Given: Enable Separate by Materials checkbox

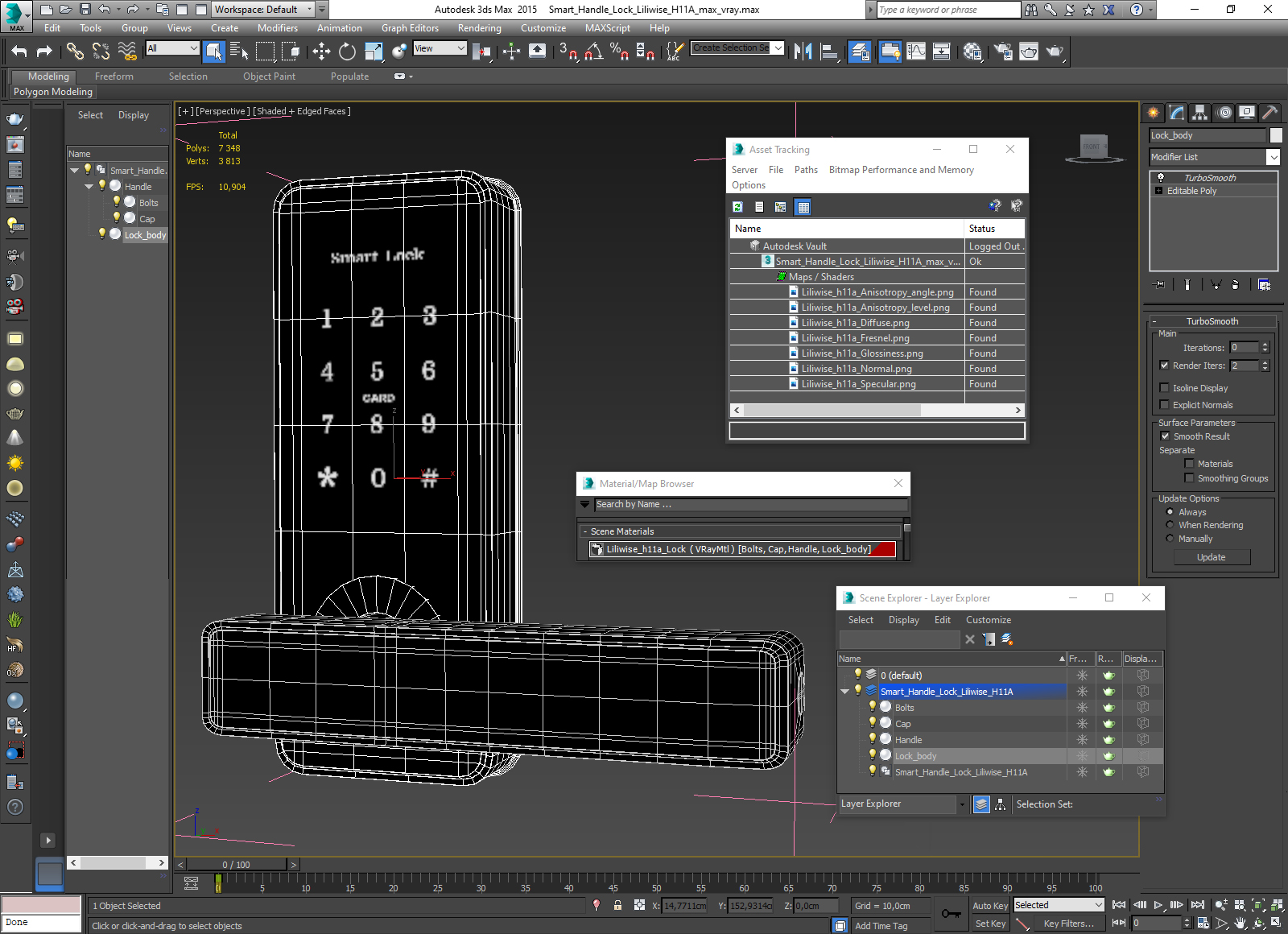Looking at the screenshot, I should click(1189, 464).
